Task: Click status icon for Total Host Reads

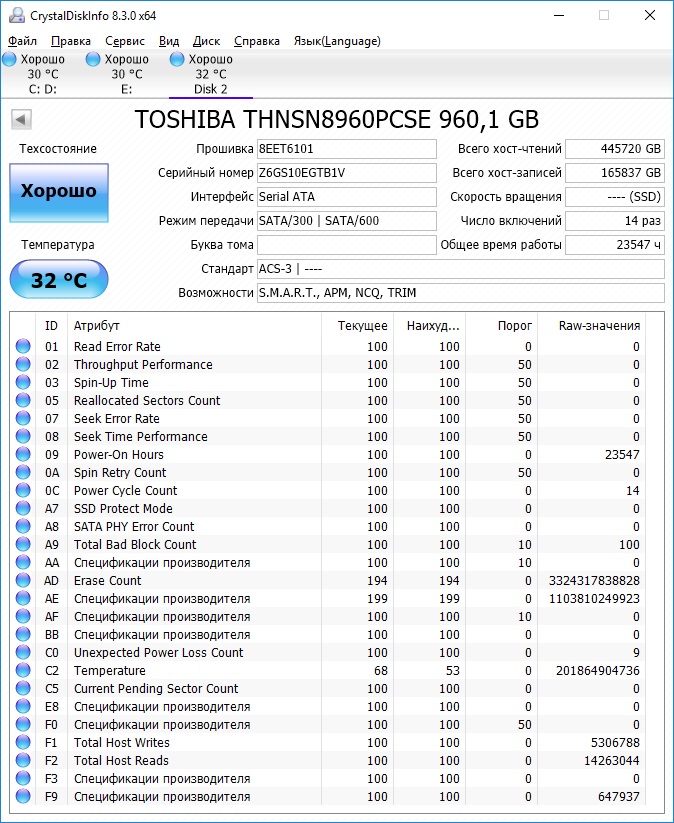Action: [x=23, y=760]
